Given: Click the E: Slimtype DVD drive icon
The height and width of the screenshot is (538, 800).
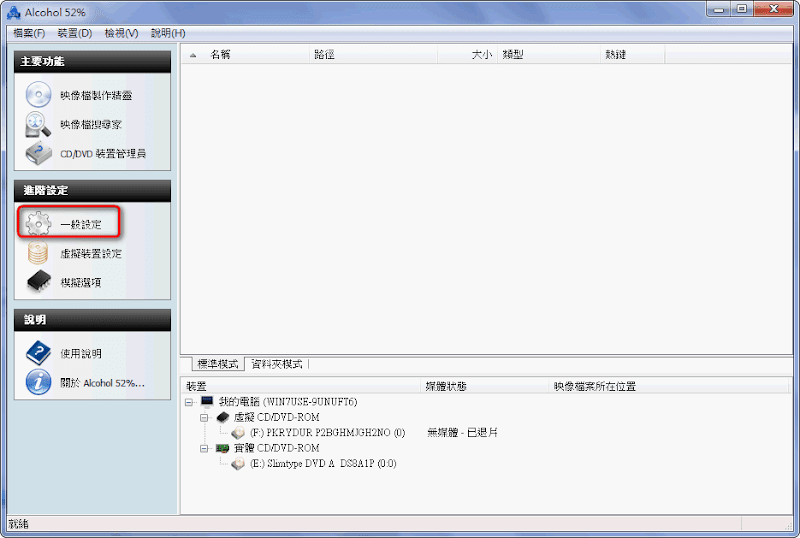Looking at the screenshot, I should (238, 463).
